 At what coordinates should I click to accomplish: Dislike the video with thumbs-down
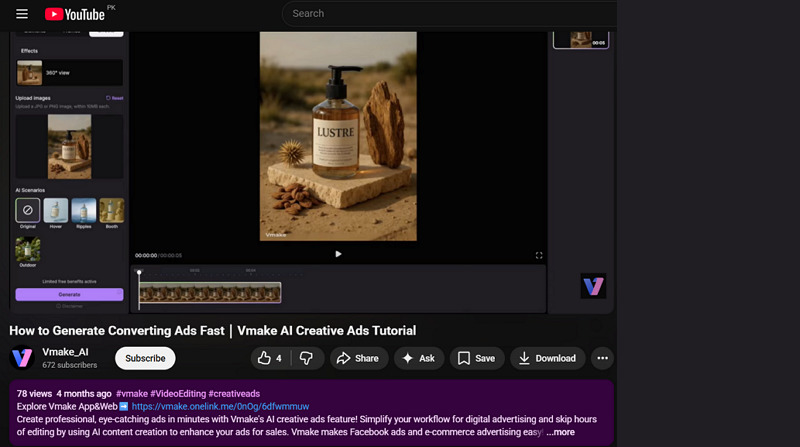pyautogui.click(x=306, y=358)
